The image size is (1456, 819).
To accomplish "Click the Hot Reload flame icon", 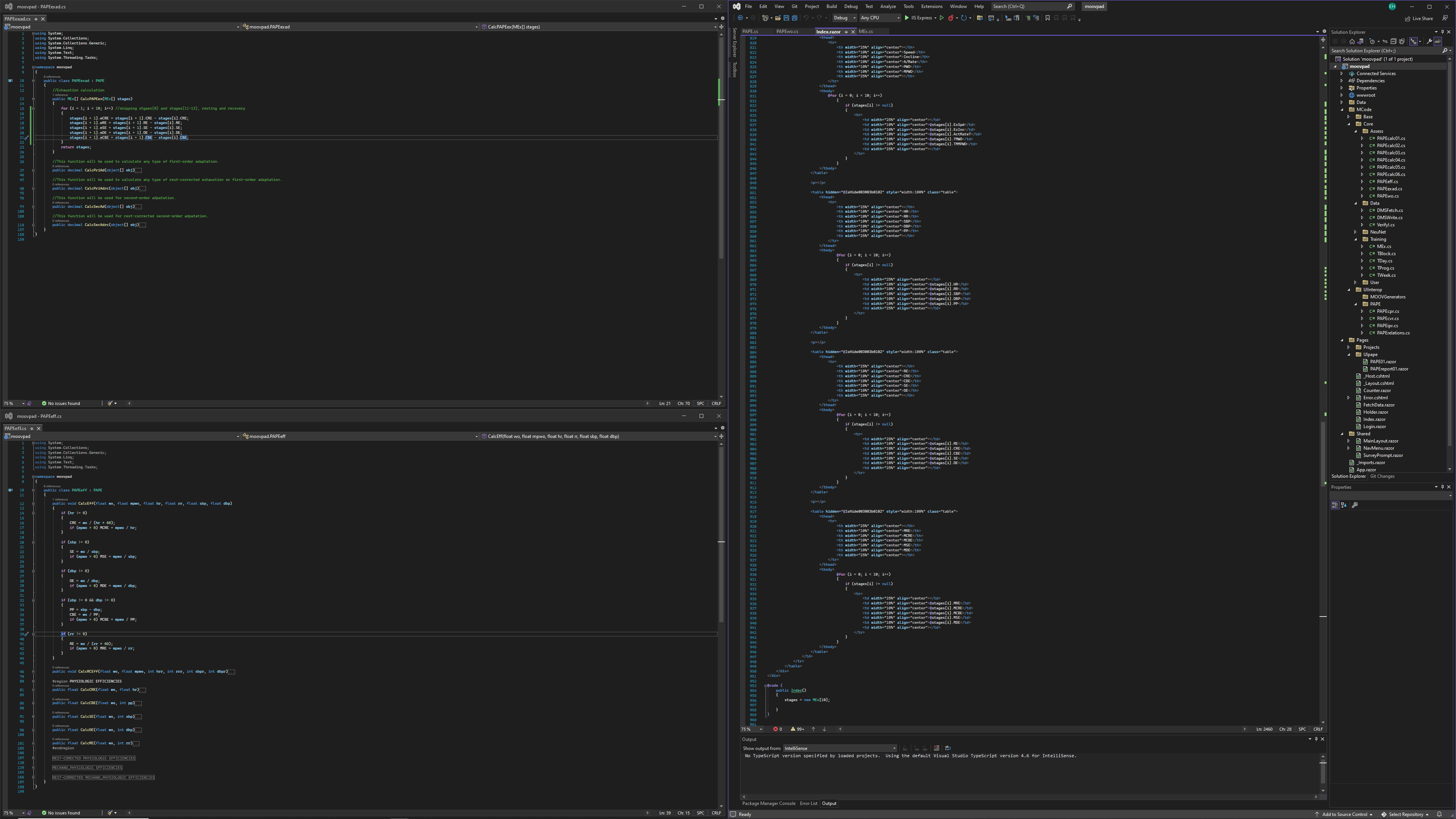I will 951,18.
